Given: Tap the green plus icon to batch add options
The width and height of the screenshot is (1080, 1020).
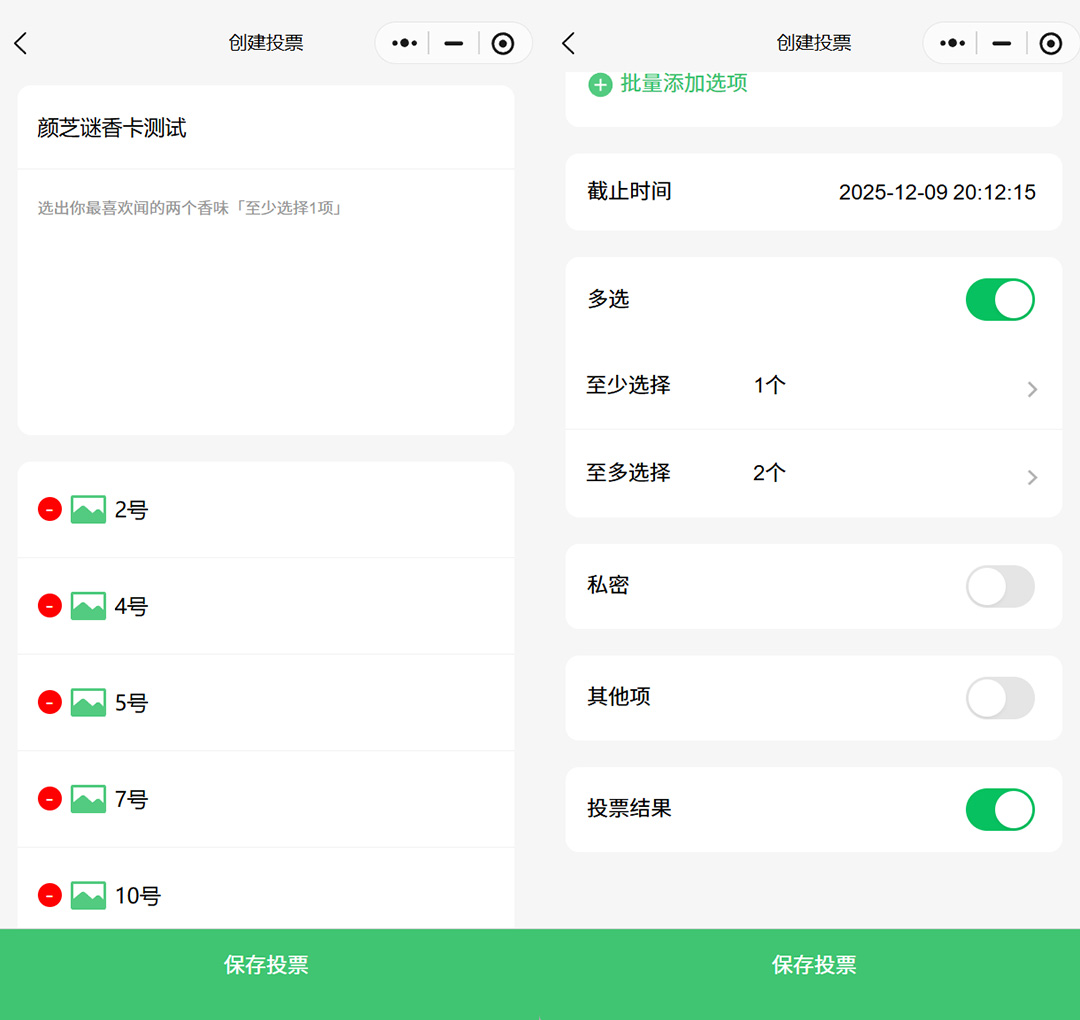Looking at the screenshot, I should pyautogui.click(x=599, y=85).
